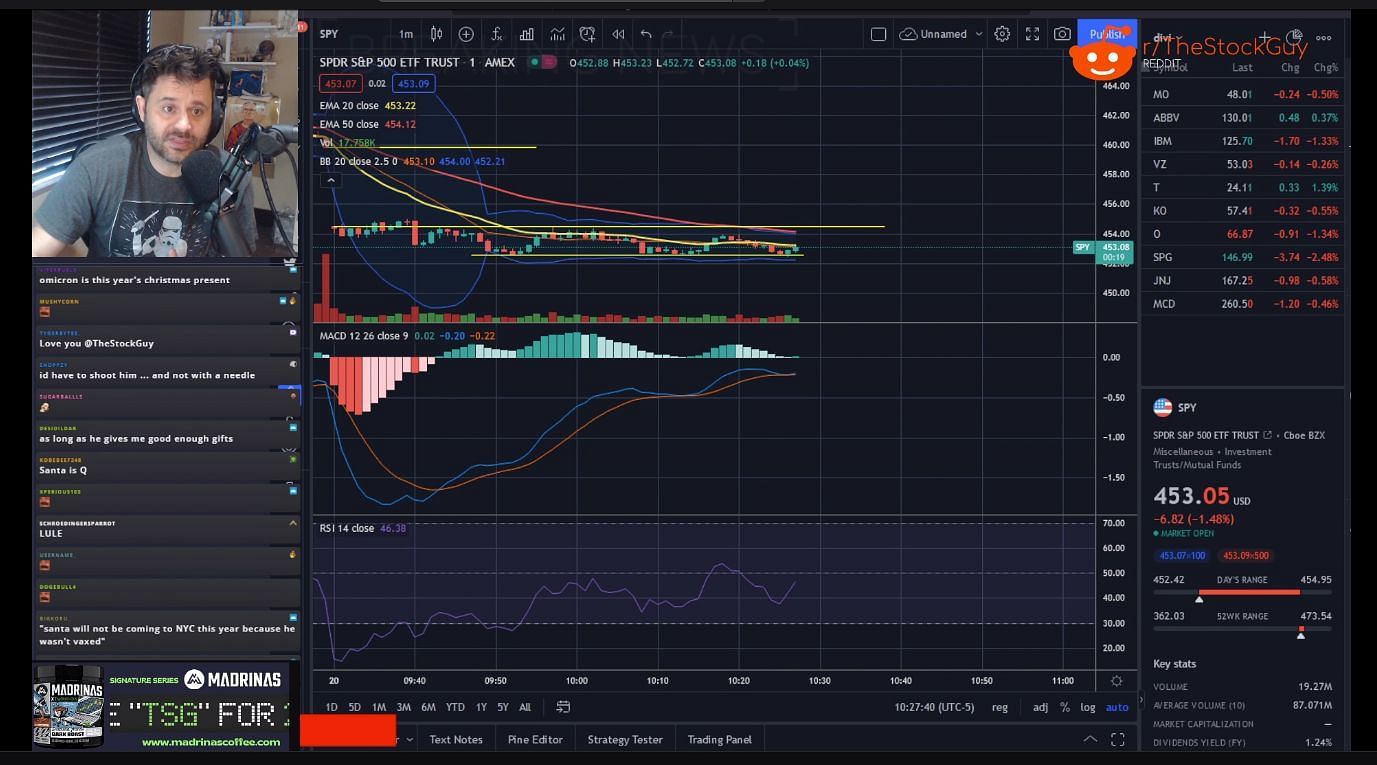The image size is (1377, 765).
Task: Open the Indicators fx menu
Action: coord(496,34)
